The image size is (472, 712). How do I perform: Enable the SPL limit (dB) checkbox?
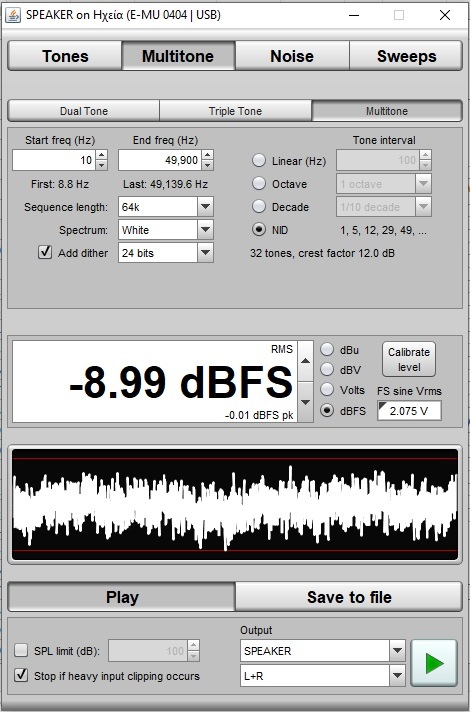pyautogui.click(x=21, y=650)
